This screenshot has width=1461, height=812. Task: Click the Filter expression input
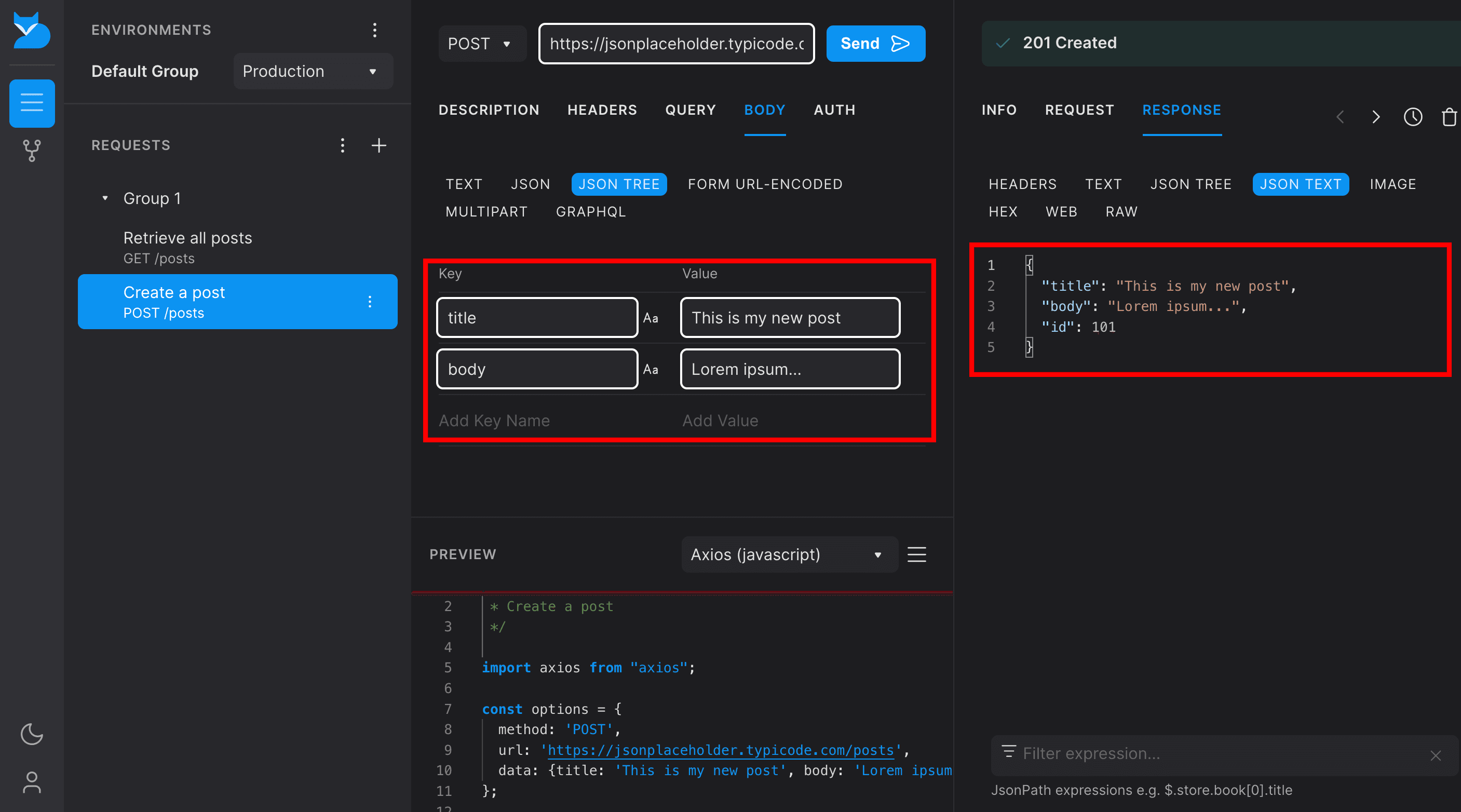click(1224, 754)
